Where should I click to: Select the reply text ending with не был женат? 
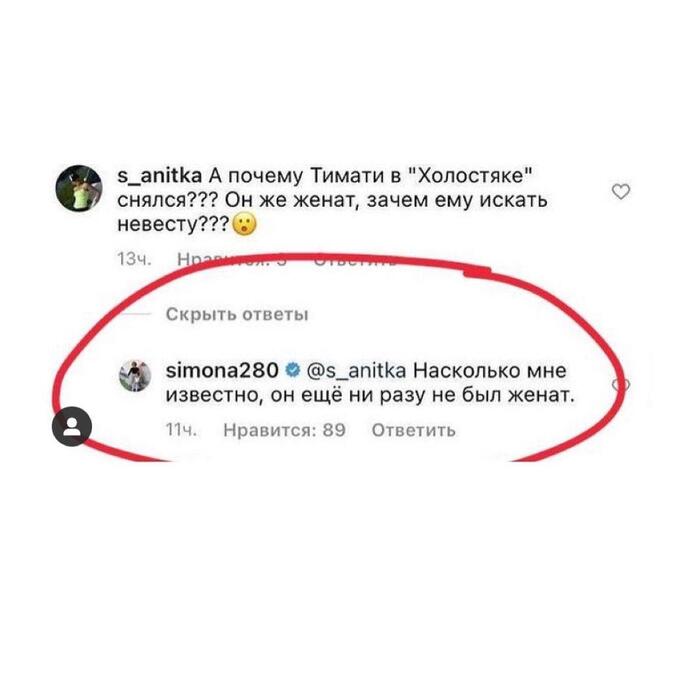(x=371, y=383)
